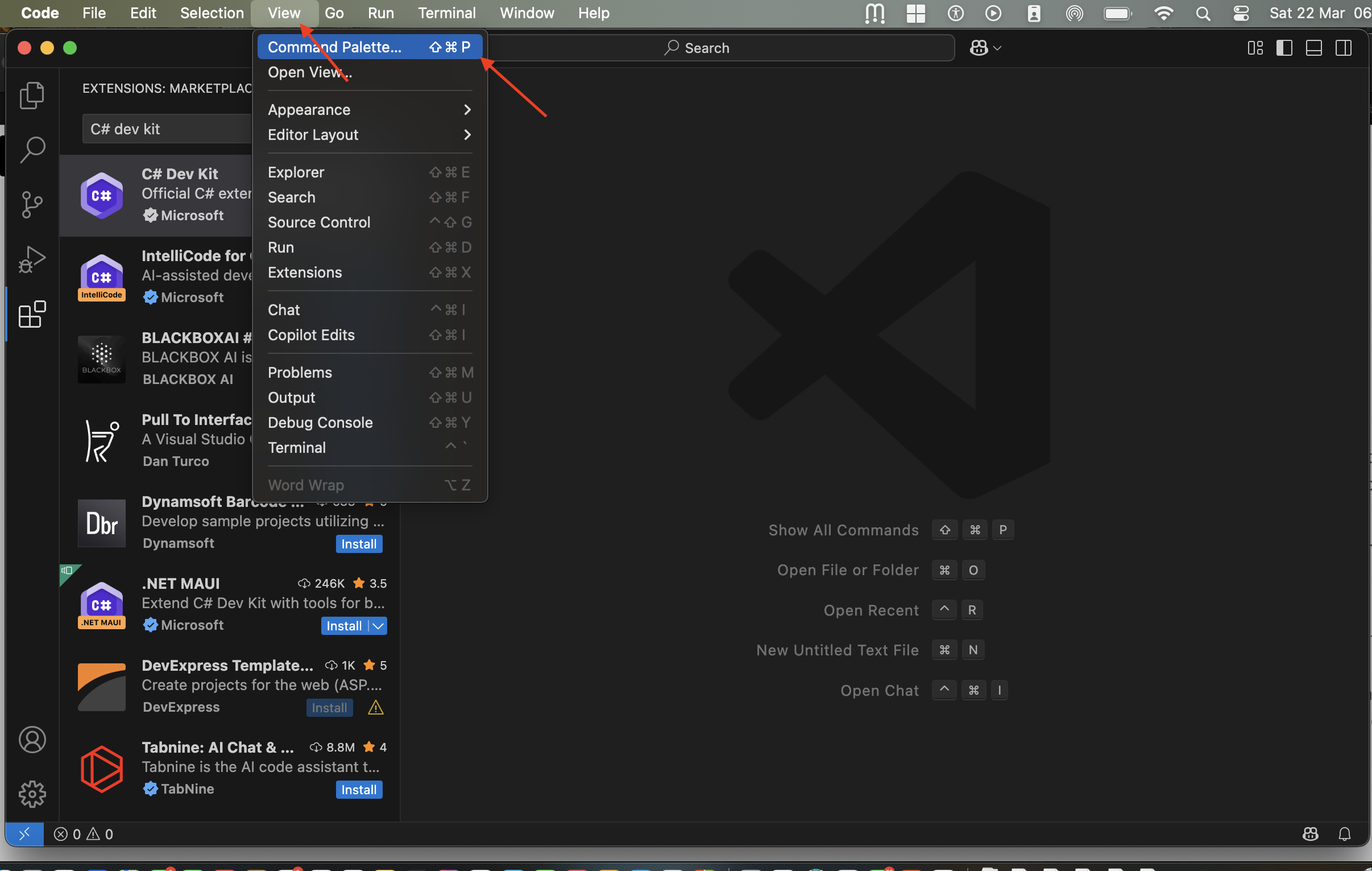Open the Go menu
This screenshot has height=871, width=1372.
coord(334,13)
